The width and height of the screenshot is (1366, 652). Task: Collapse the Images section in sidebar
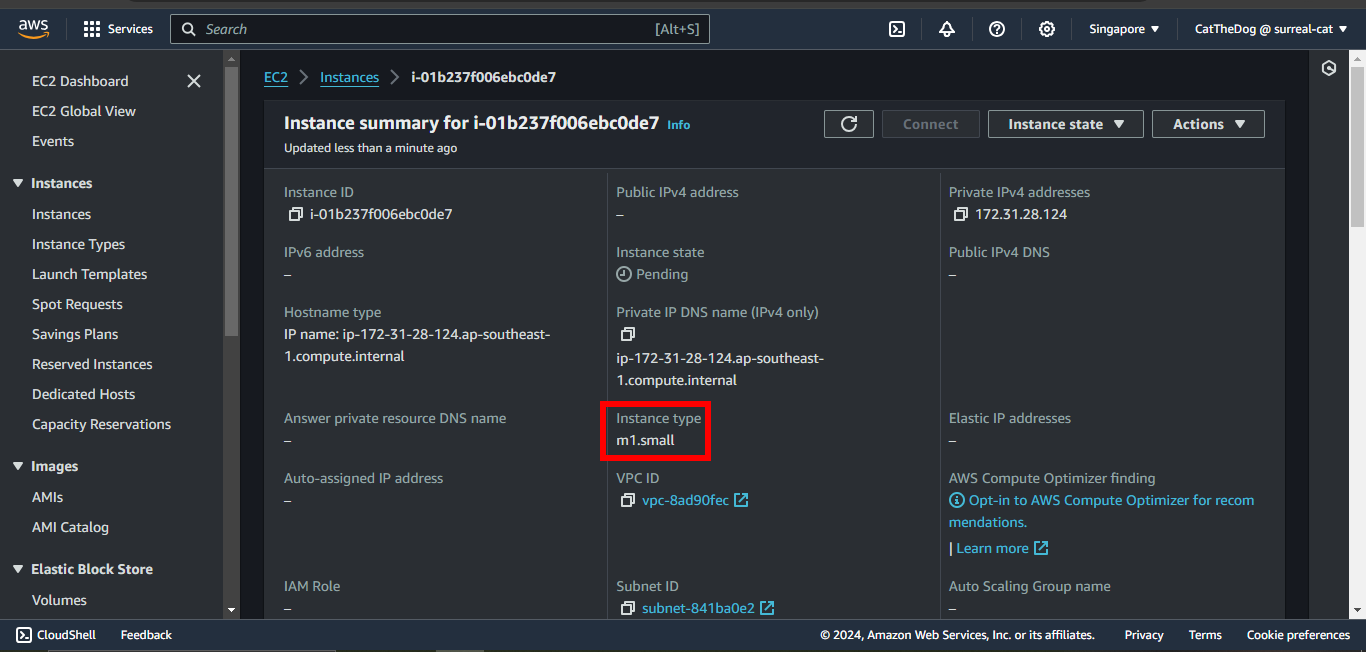point(18,466)
